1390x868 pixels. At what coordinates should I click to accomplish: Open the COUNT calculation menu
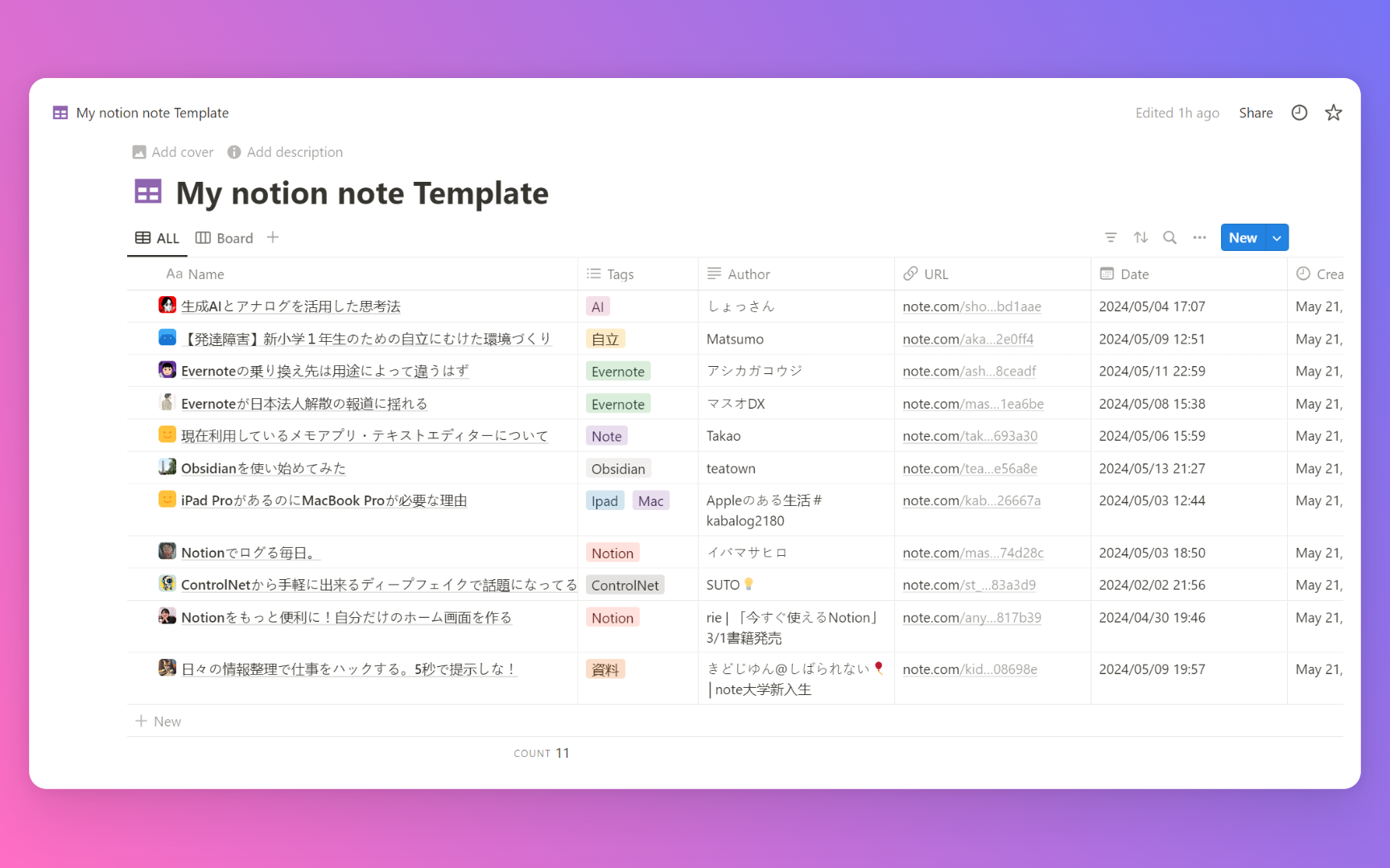click(542, 753)
